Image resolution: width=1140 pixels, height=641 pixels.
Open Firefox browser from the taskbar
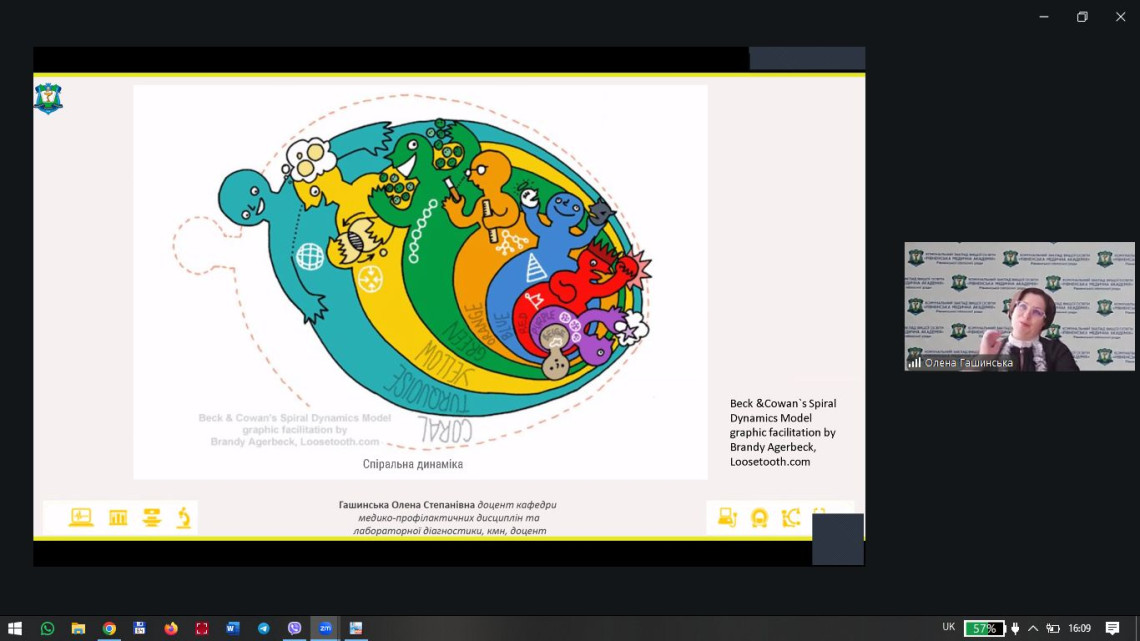pos(171,629)
